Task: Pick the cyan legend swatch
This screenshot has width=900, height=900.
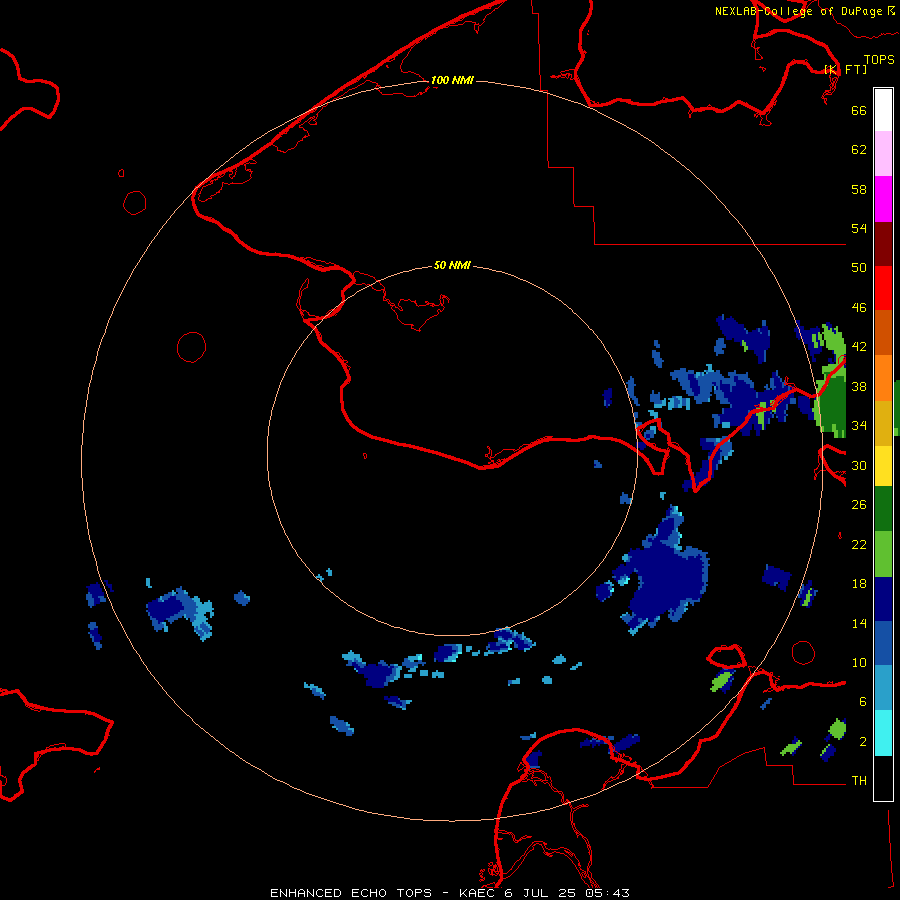Action: click(x=883, y=733)
